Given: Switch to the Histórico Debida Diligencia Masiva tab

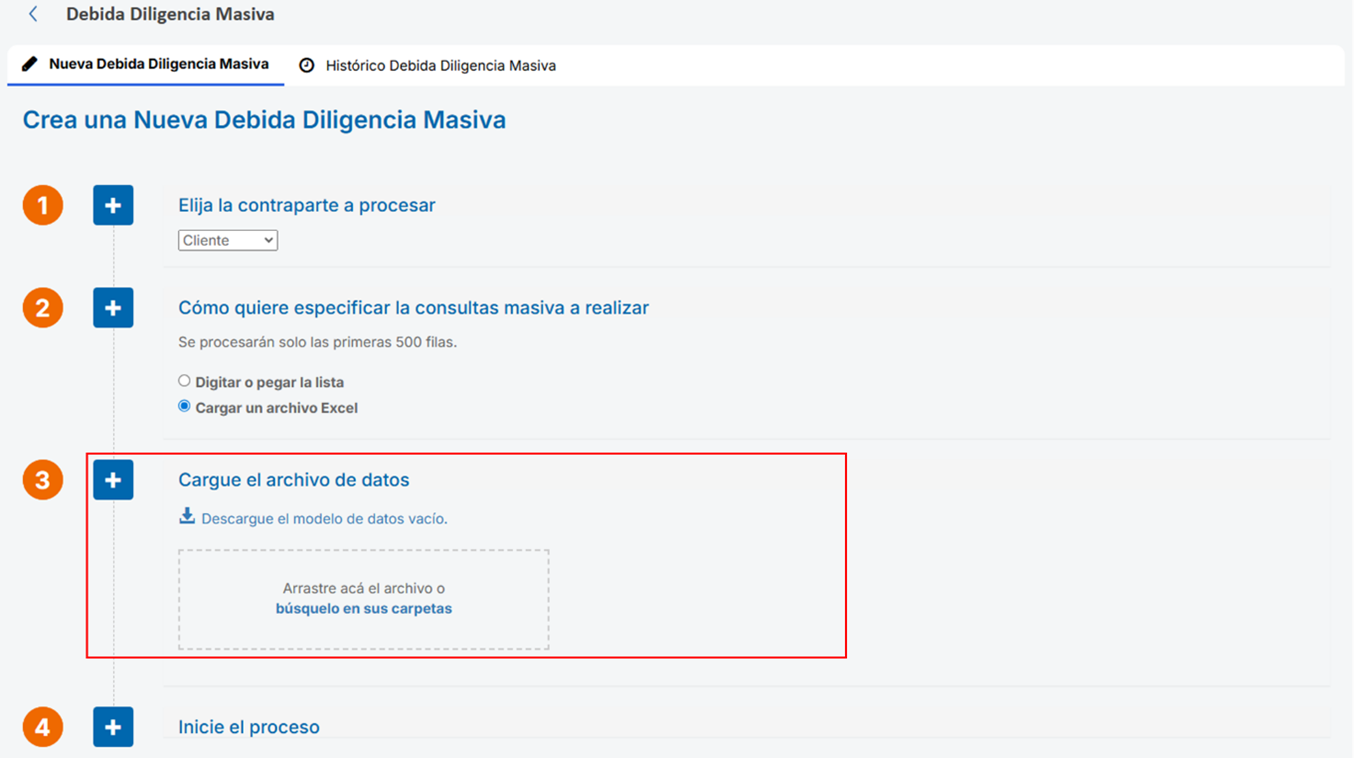Looking at the screenshot, I should click(440, 64).
